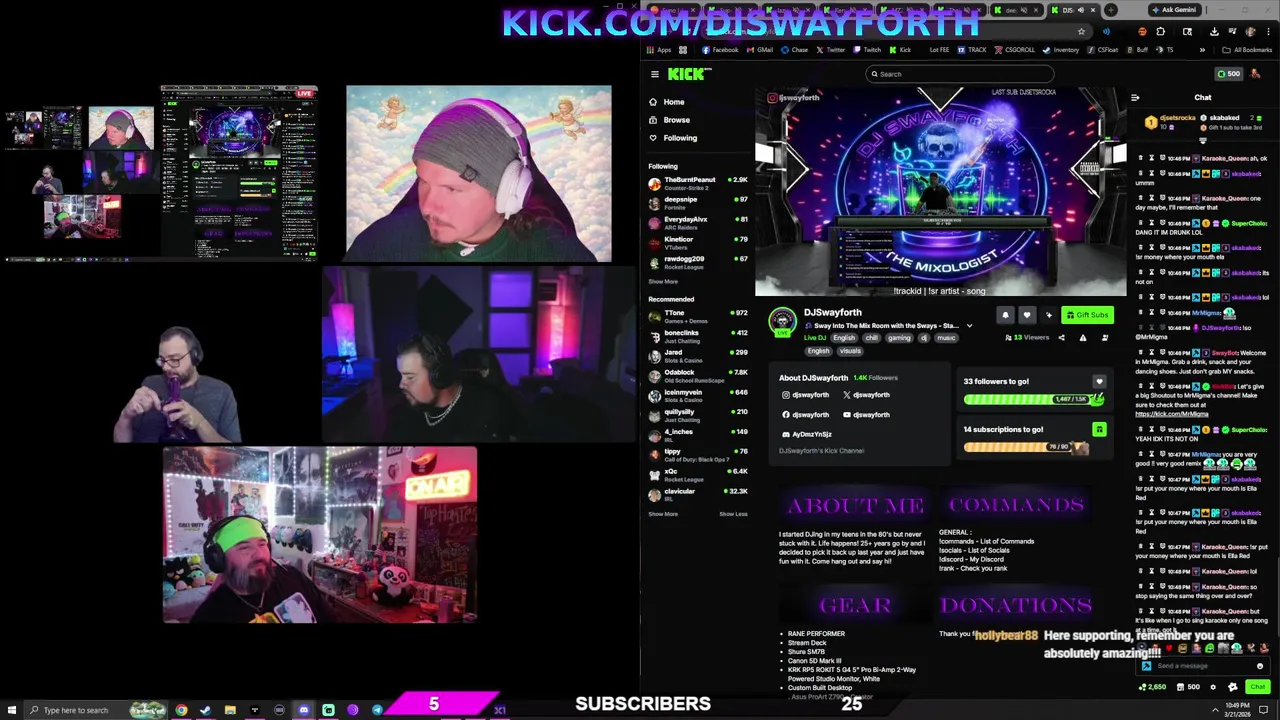Open djswayforth YouTube link
Screen dimensions: 1280x720
[866, 415]
